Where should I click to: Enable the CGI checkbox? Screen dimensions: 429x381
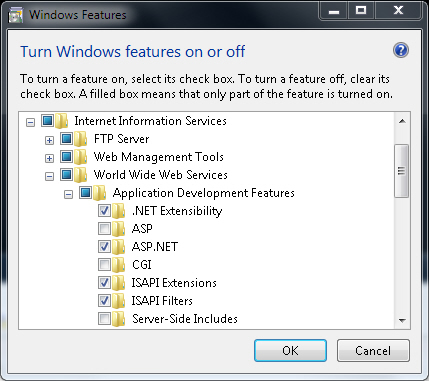[104, 264]
